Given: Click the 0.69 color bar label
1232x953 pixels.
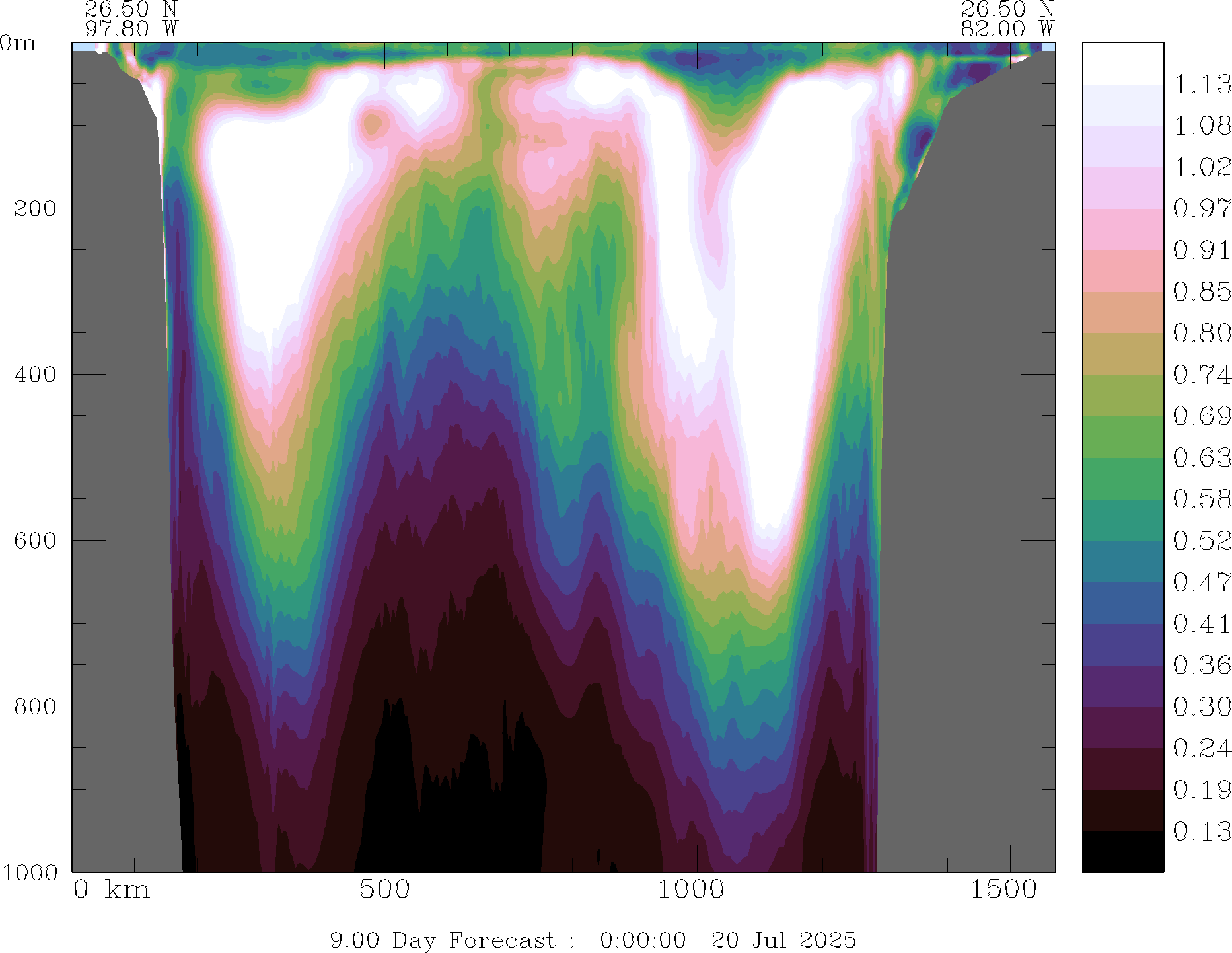Looking at the screenshot, I should (x=1202, y=416).
